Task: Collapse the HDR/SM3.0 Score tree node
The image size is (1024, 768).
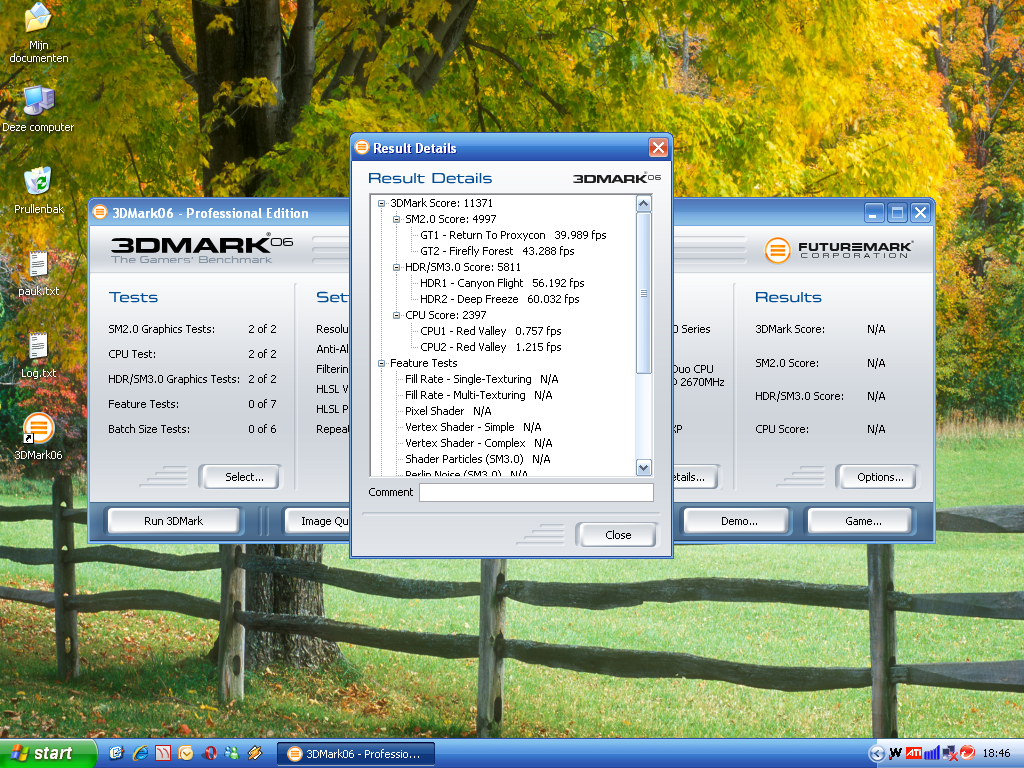Action: point(396,267)
